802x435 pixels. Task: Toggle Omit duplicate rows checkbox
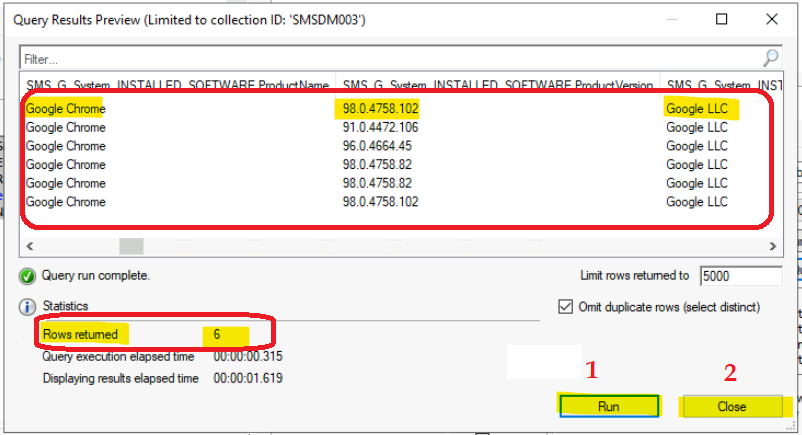(x=565, y=307)
